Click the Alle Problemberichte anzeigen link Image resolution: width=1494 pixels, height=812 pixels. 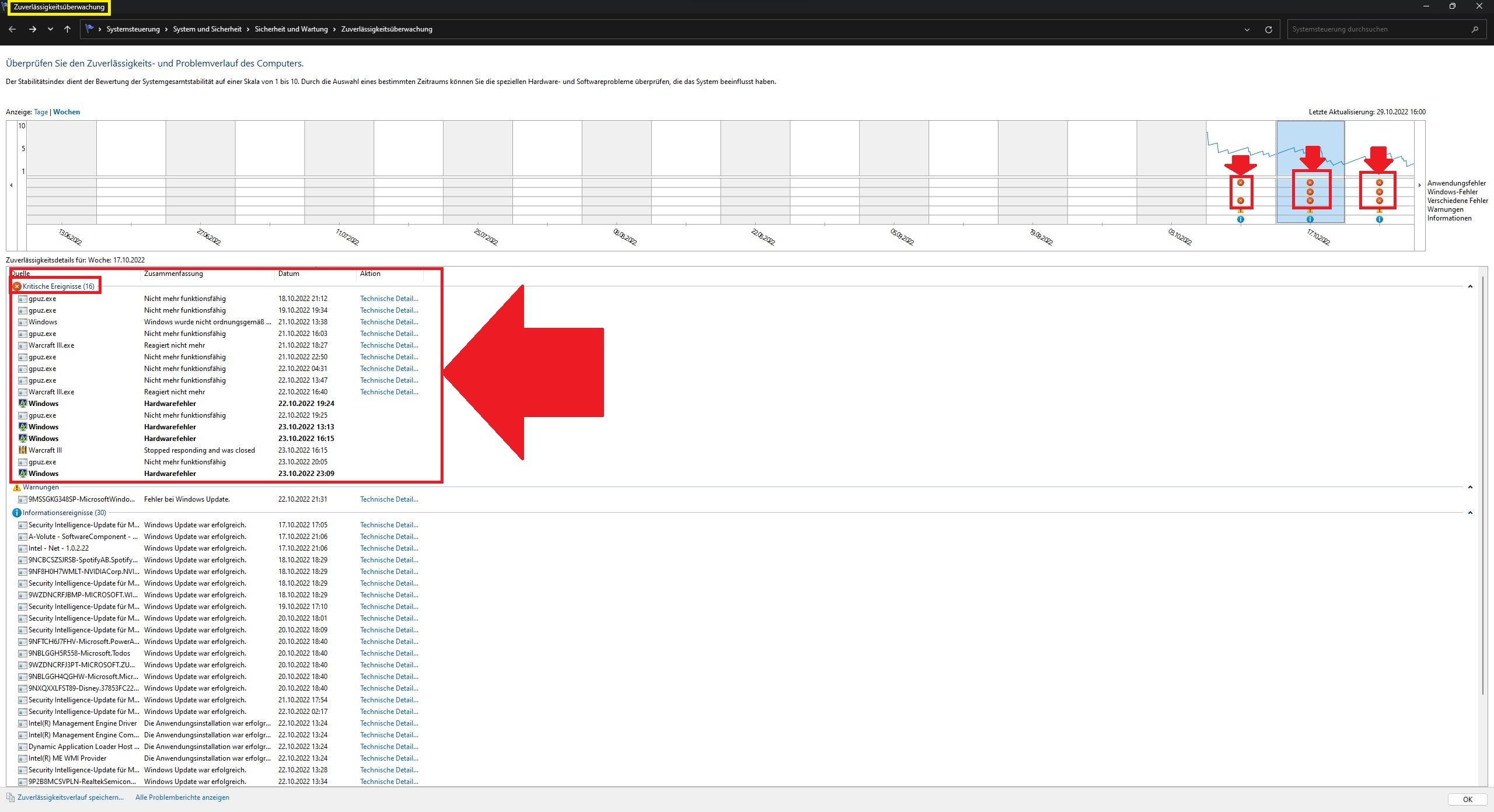pos(182,797)
